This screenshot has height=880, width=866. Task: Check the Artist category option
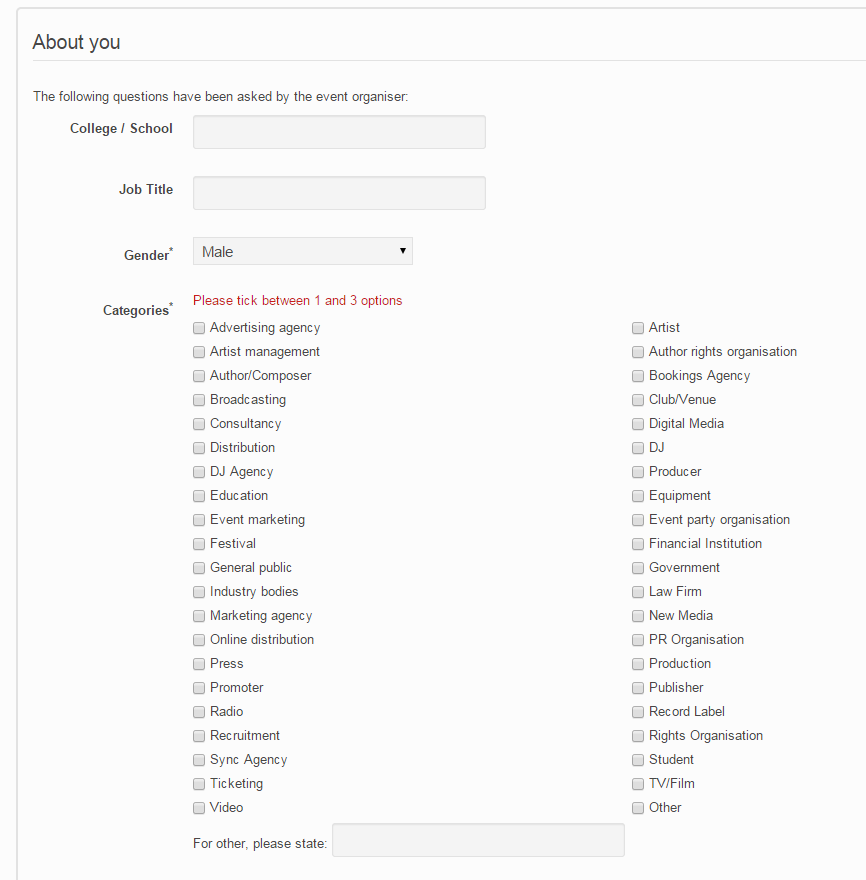[638, 328]
